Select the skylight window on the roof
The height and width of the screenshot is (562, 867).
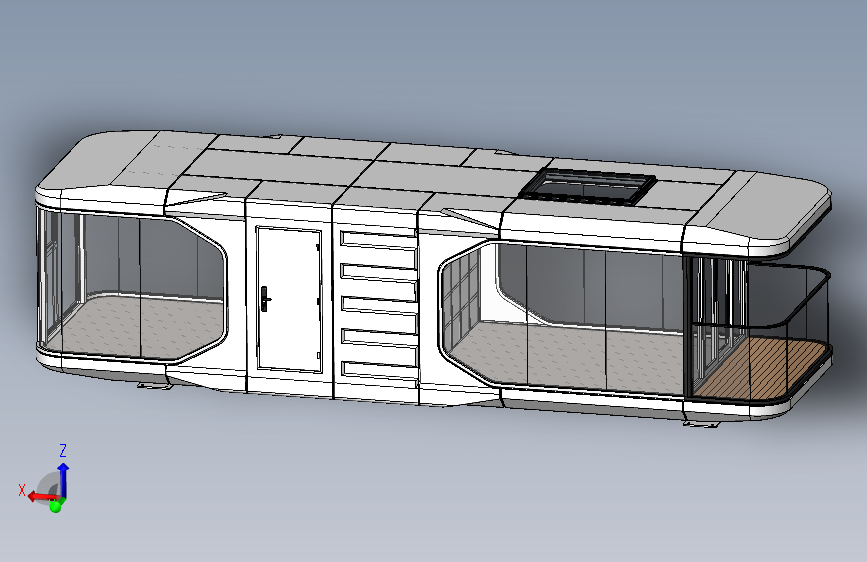(x=589, y=186)
